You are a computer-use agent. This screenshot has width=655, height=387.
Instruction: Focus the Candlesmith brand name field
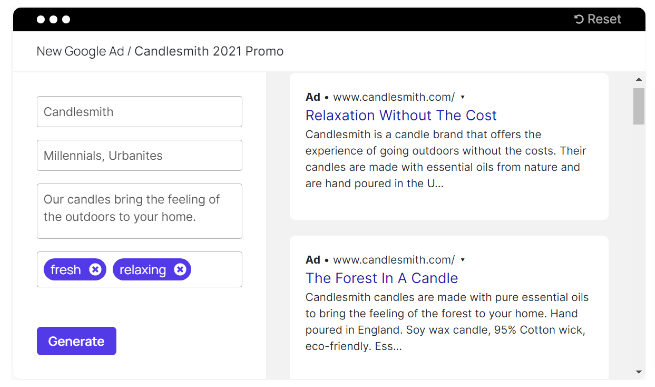point(140,112)
